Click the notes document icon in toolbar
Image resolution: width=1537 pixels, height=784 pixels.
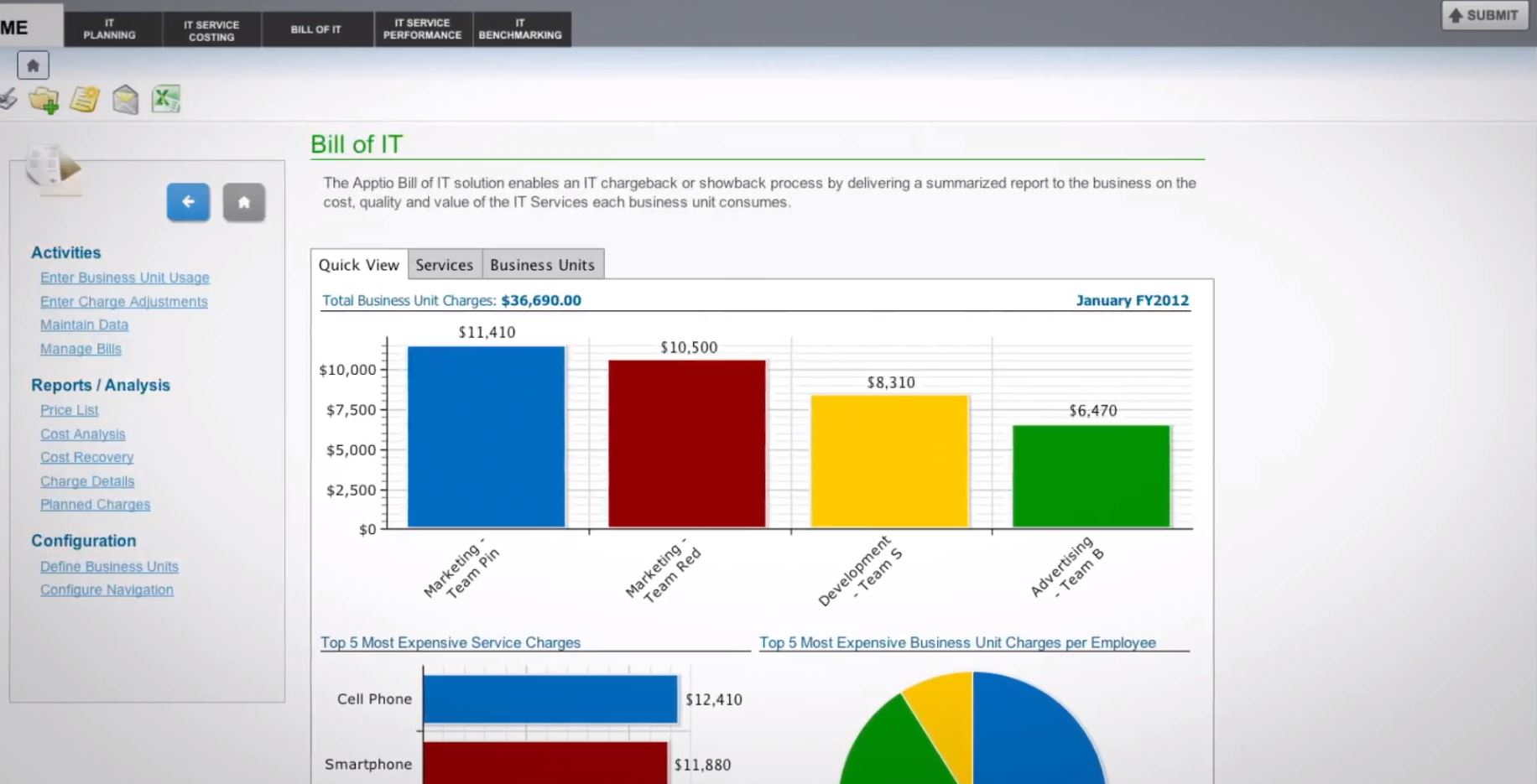[x=84, y=98]
